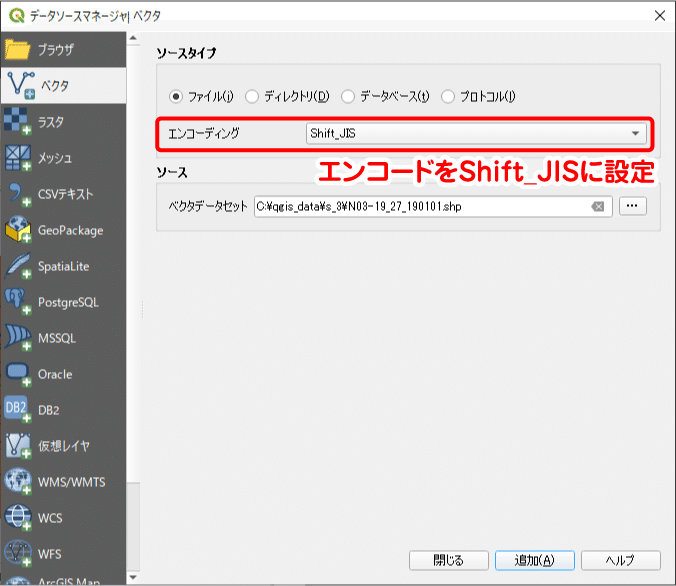Browse for vector dataset with … button

coord(632,206)
